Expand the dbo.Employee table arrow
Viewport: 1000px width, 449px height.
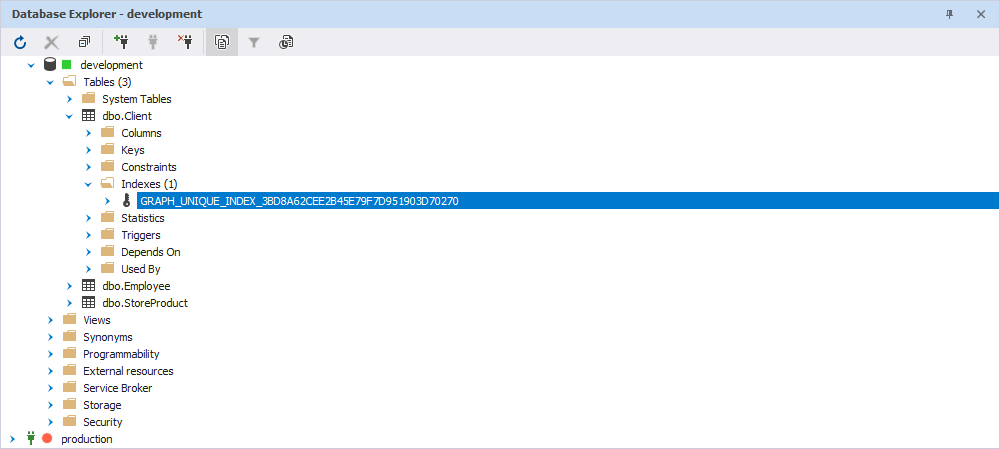[70, 286]
